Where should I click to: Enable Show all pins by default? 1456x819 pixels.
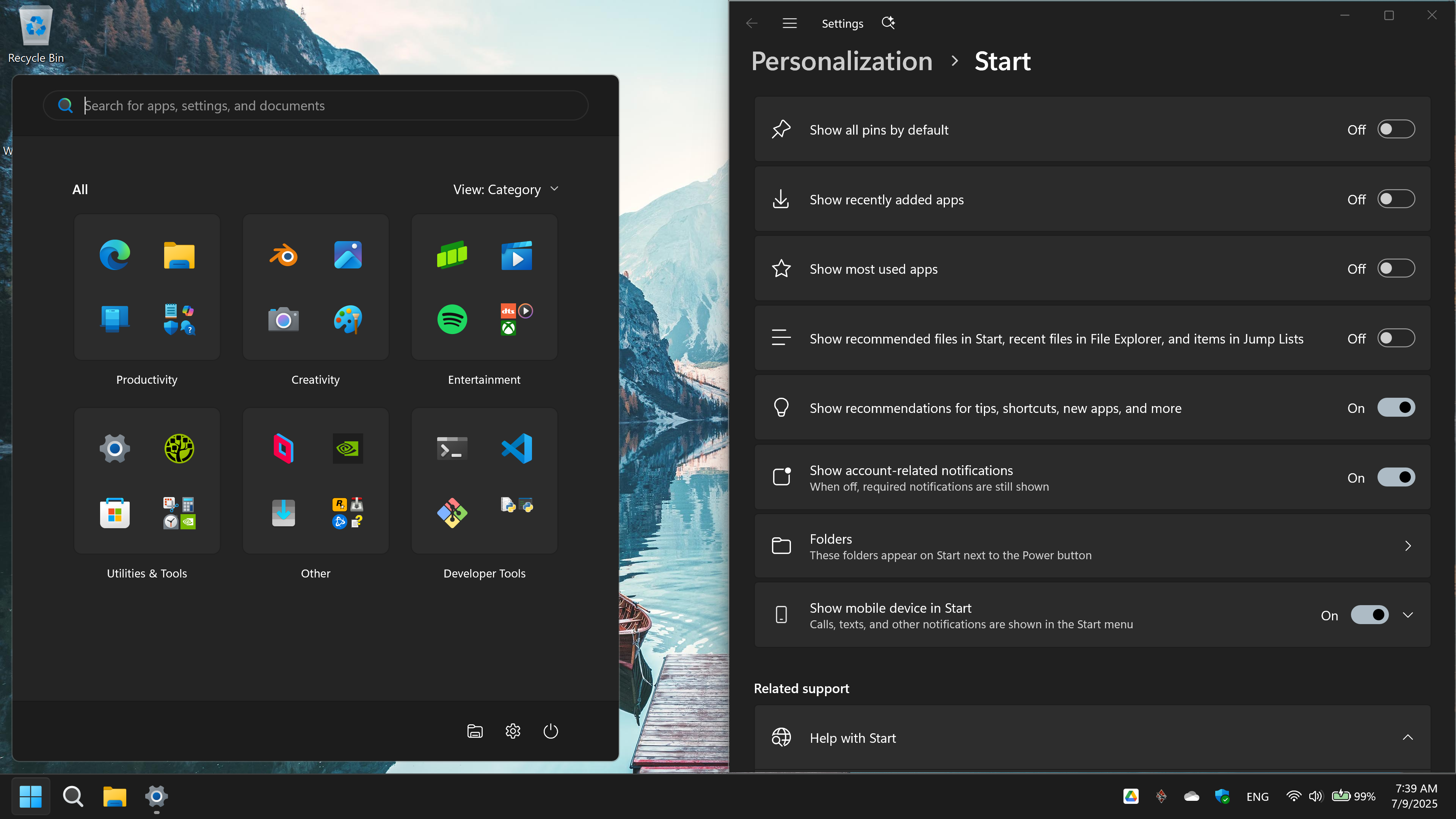click(1395, 129)
